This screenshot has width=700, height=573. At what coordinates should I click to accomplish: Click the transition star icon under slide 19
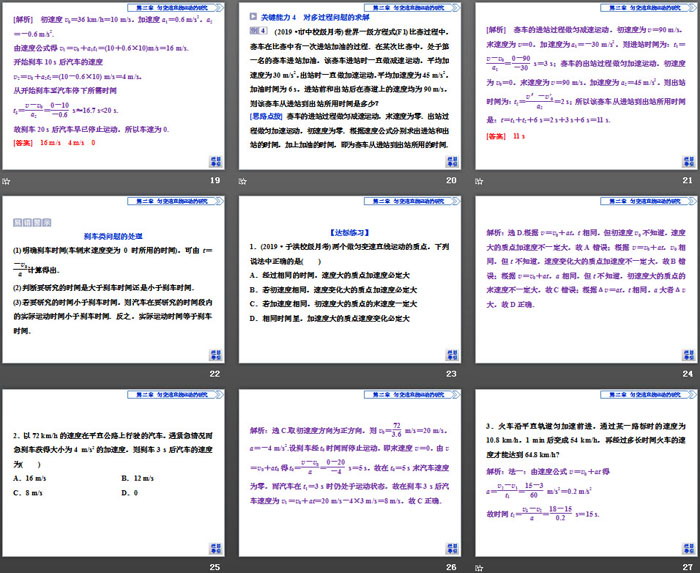click(6, 181)
